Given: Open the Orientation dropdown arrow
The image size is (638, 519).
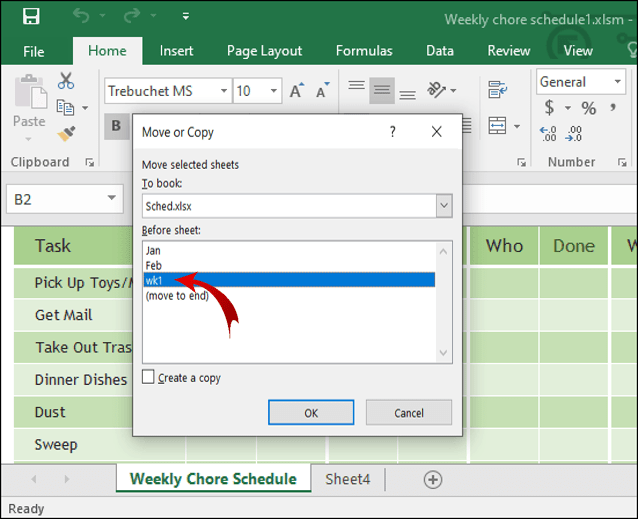Looking at the screenshot, I should (454, 90).
